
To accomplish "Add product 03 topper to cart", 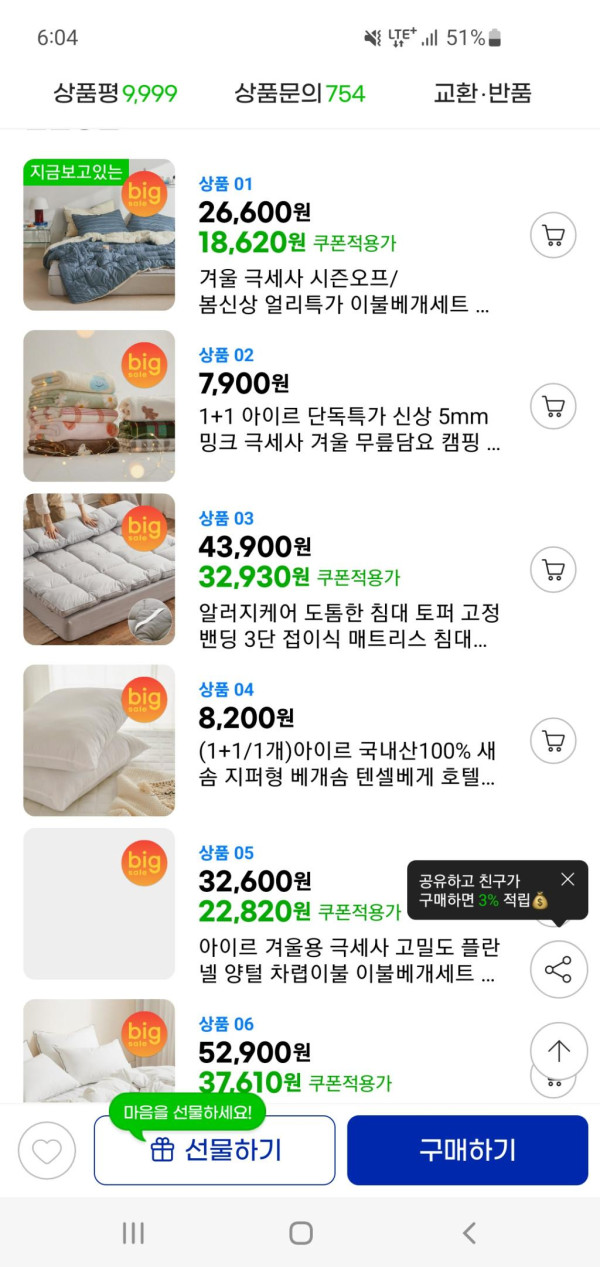I will [553, 570].
